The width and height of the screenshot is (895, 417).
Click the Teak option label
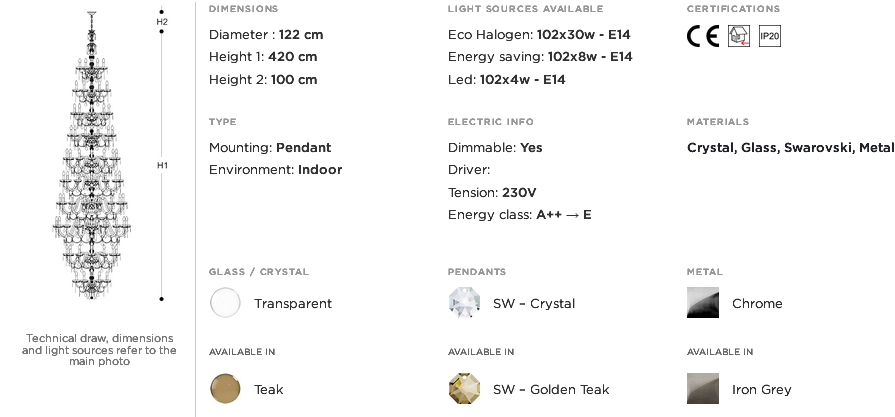[x=268, y=390]
